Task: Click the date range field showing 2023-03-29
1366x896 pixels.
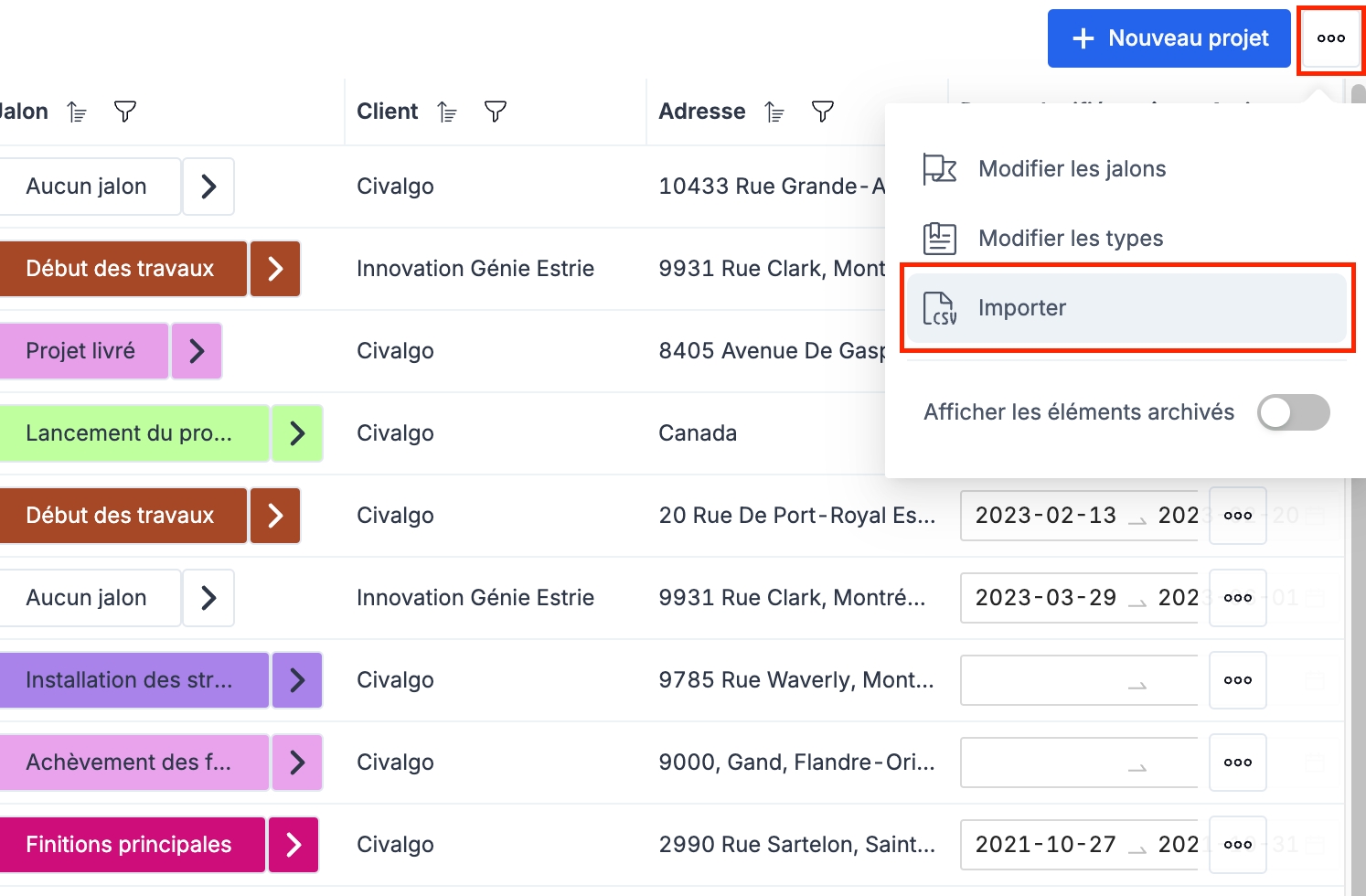Action: coord(1079,598)
